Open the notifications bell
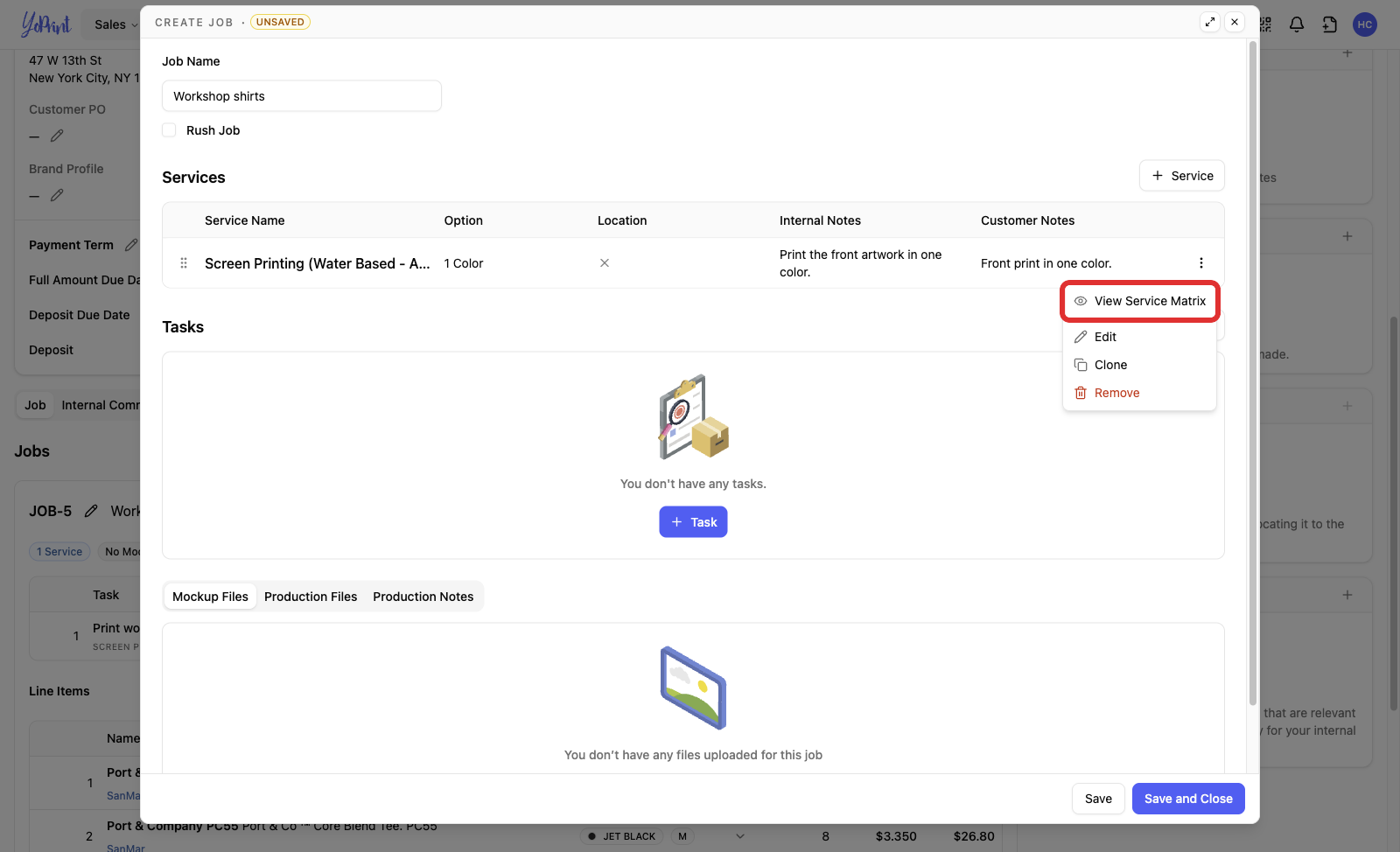 click(x=1297, y=24)
